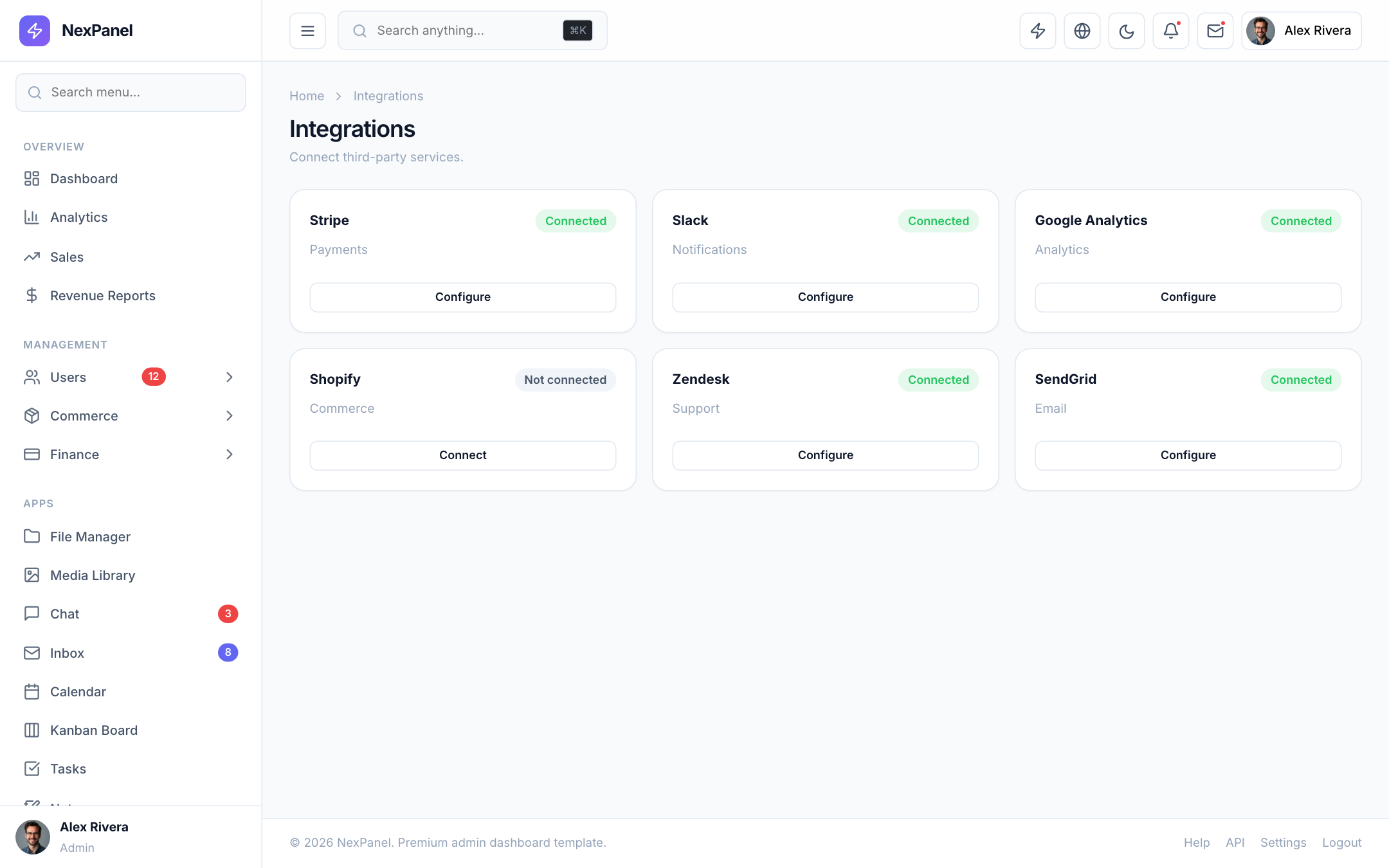
Task: Open the Help footer link
Action: click(x=1197, y=842)
